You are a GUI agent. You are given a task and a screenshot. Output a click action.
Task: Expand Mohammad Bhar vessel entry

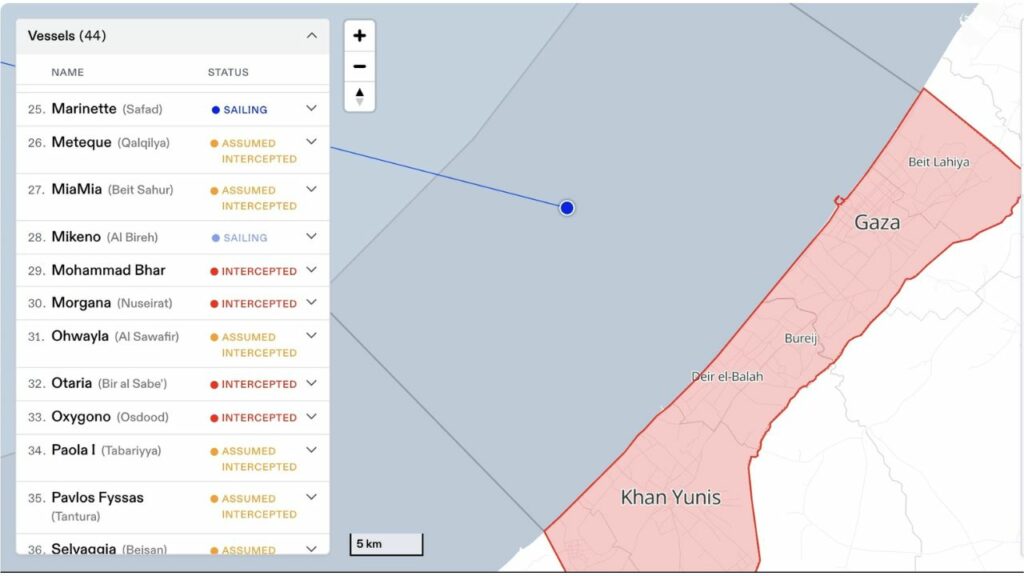point(311,270)
